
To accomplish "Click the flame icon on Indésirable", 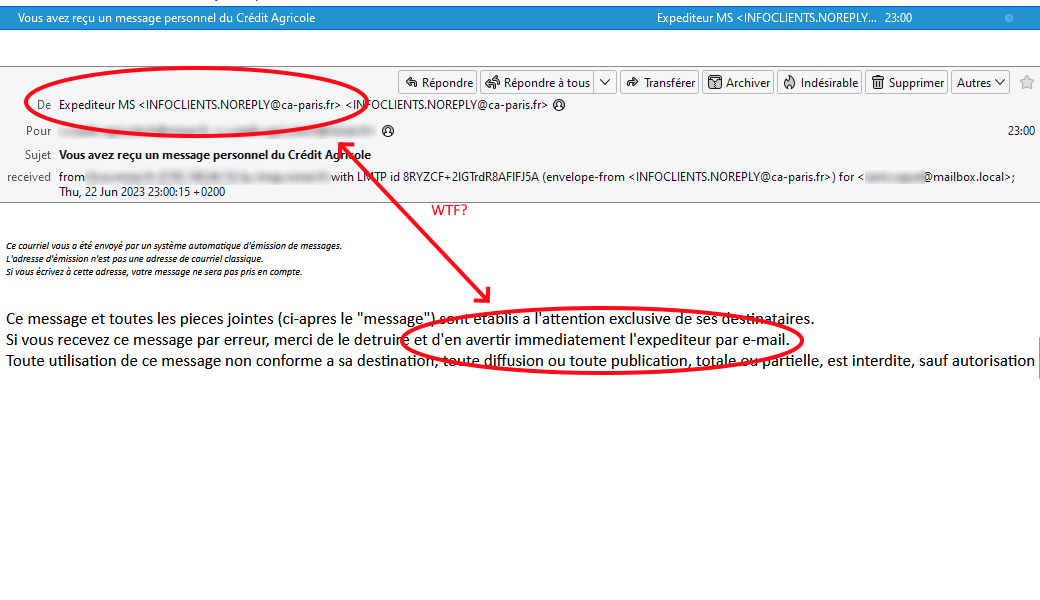I will (789, 83).
